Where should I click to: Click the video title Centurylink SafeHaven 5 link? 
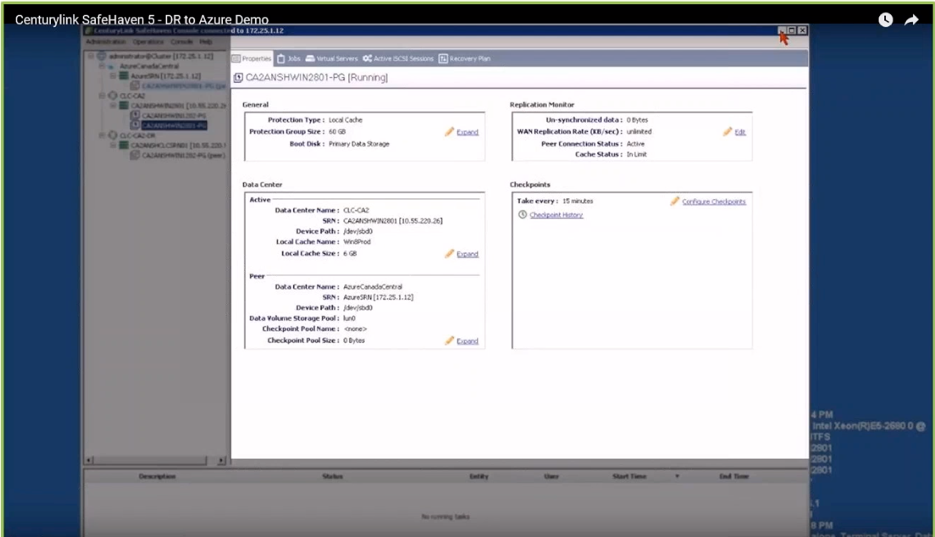(141, 20)
